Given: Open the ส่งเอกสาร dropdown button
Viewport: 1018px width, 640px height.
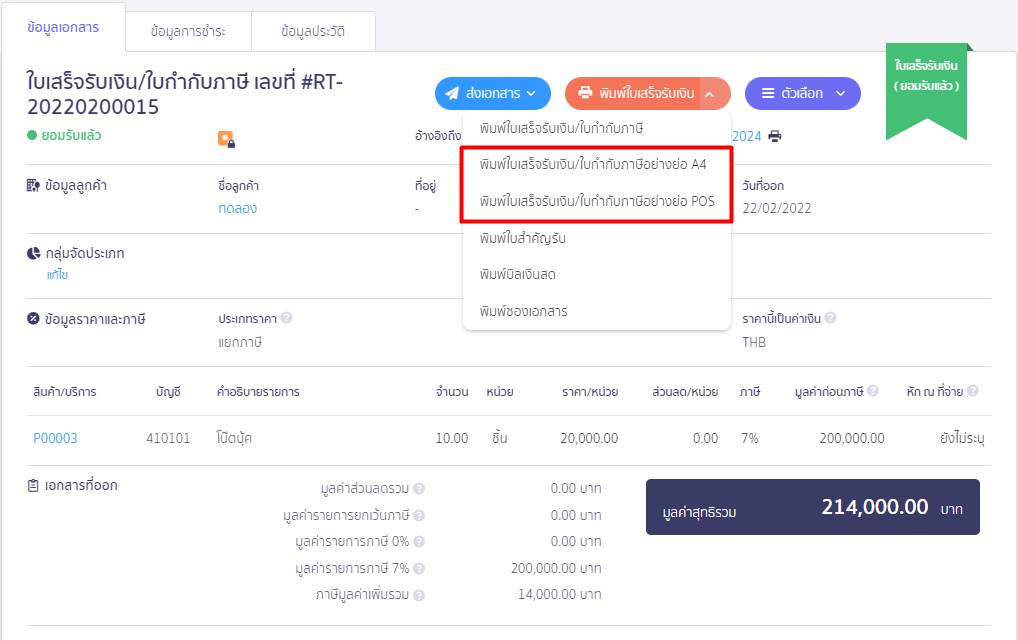Looking at the screenshot, I should 493,93.
